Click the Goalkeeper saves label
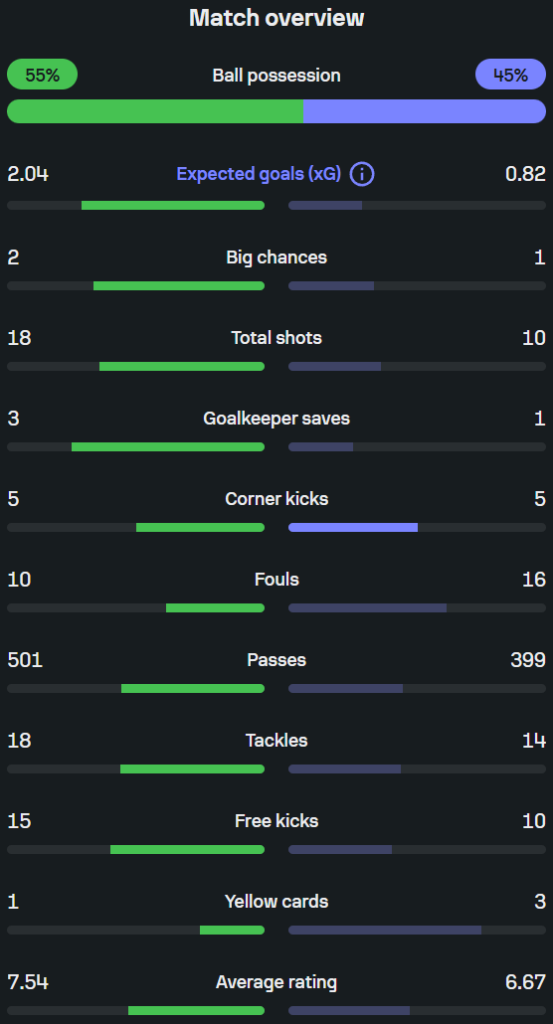 tap(277, 419)
